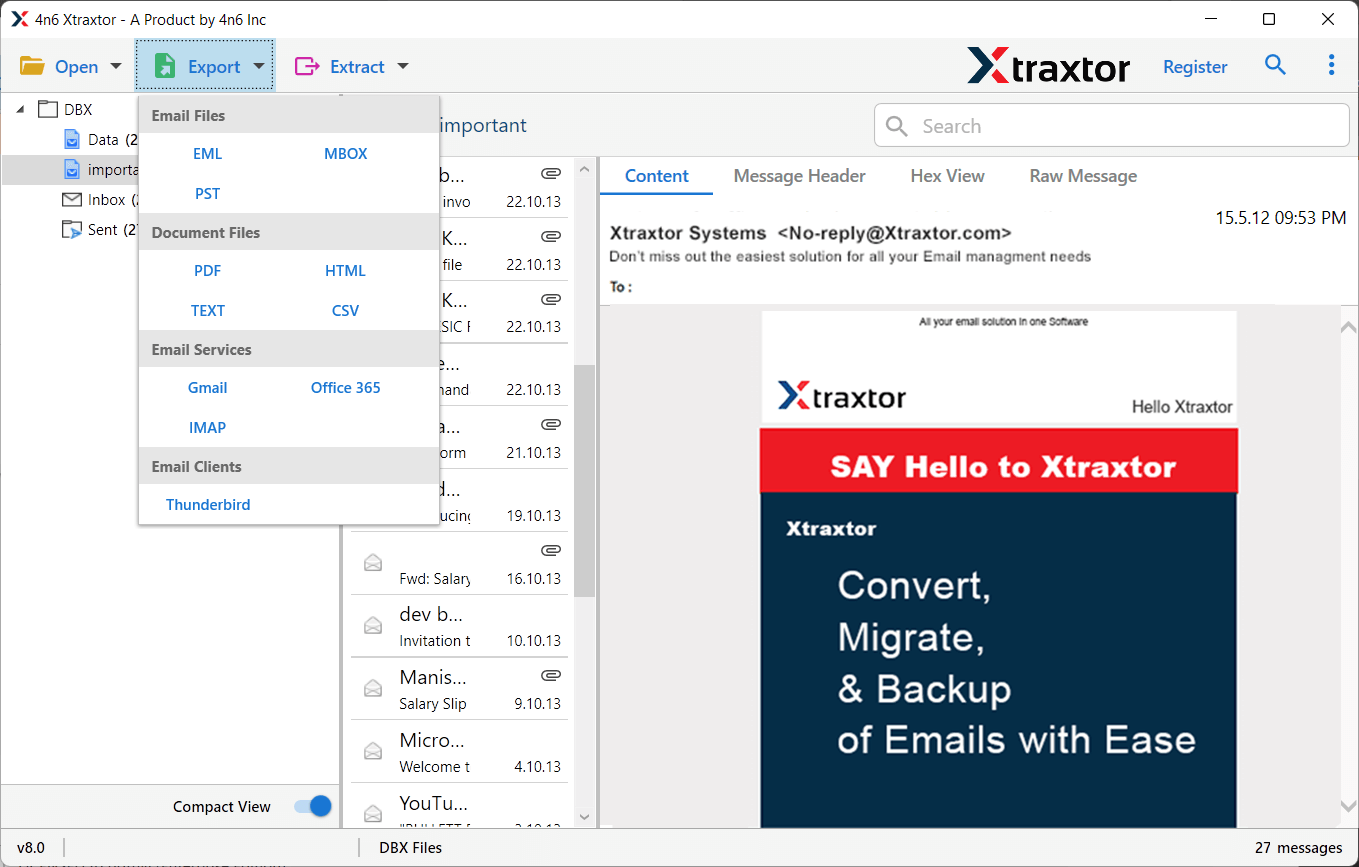Click the sender address No-reply@Xtraxtor.com
The image size is (1359, 867).
(895, 233)
